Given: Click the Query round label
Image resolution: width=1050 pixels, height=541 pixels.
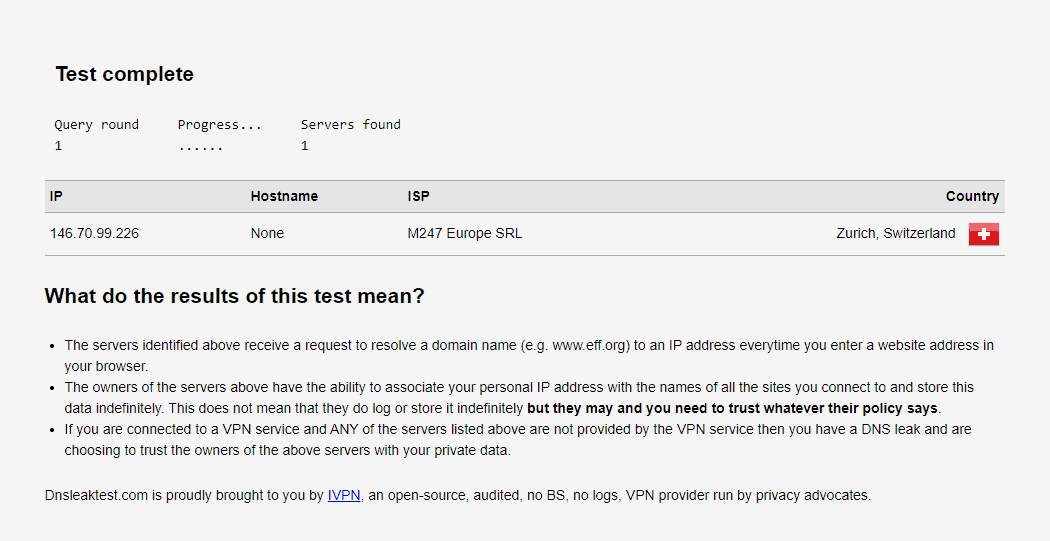Looking at the screenshot, I should pos(96,125).
